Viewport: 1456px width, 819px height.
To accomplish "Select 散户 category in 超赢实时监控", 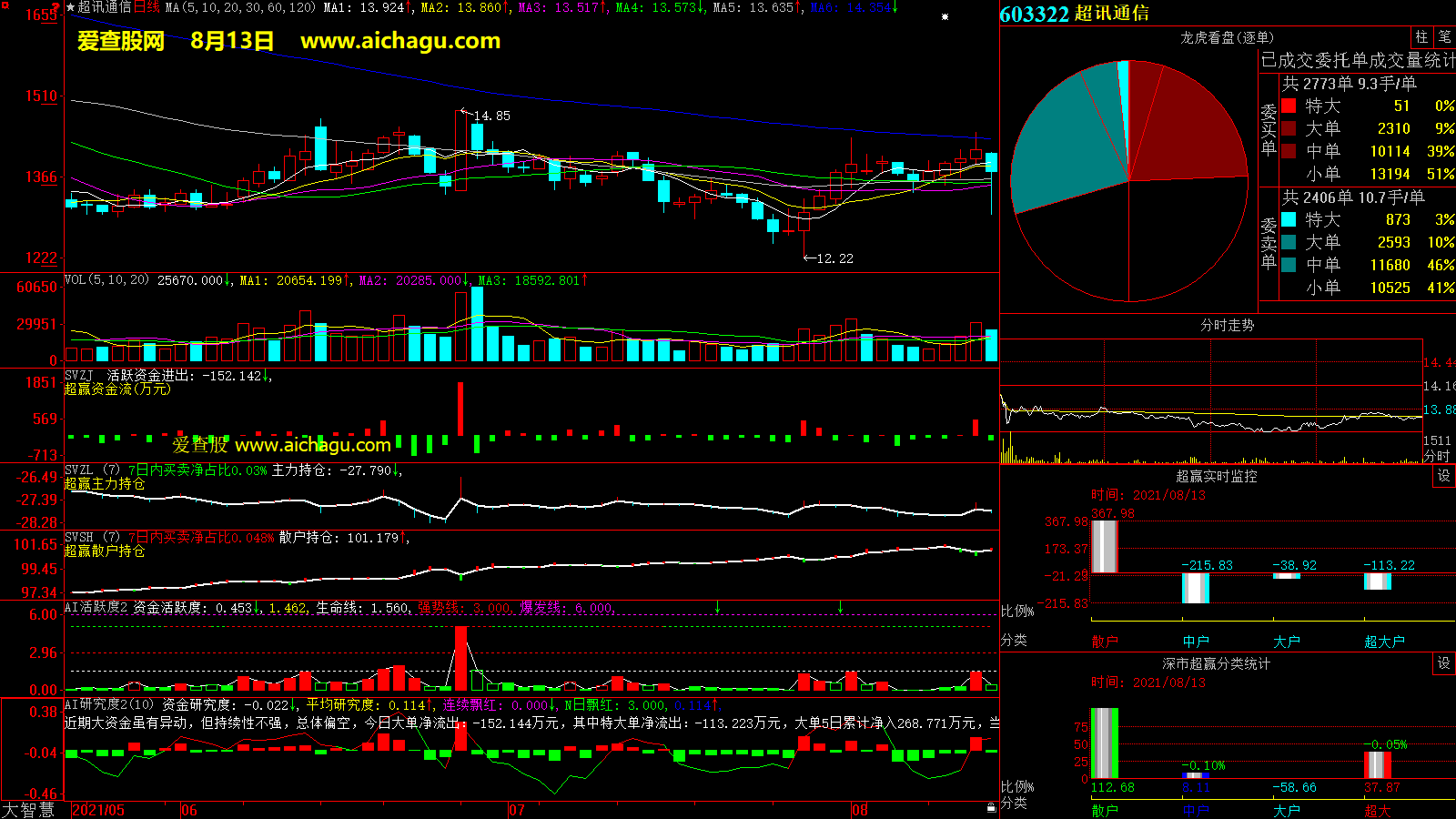I will (x=1104, y=642).
